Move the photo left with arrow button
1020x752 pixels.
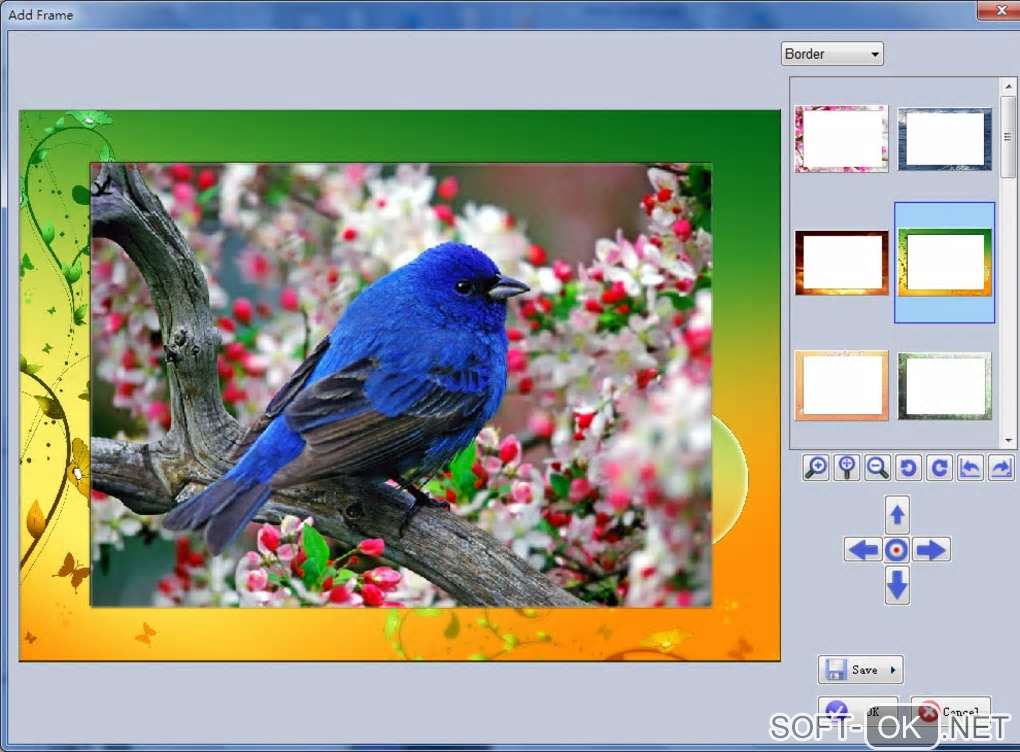863,550
